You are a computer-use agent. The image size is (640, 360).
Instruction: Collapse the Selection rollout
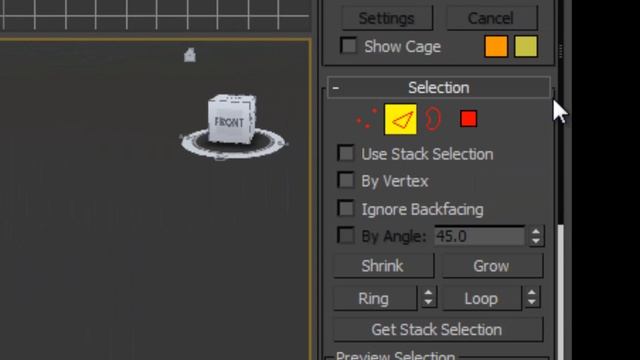439,87
